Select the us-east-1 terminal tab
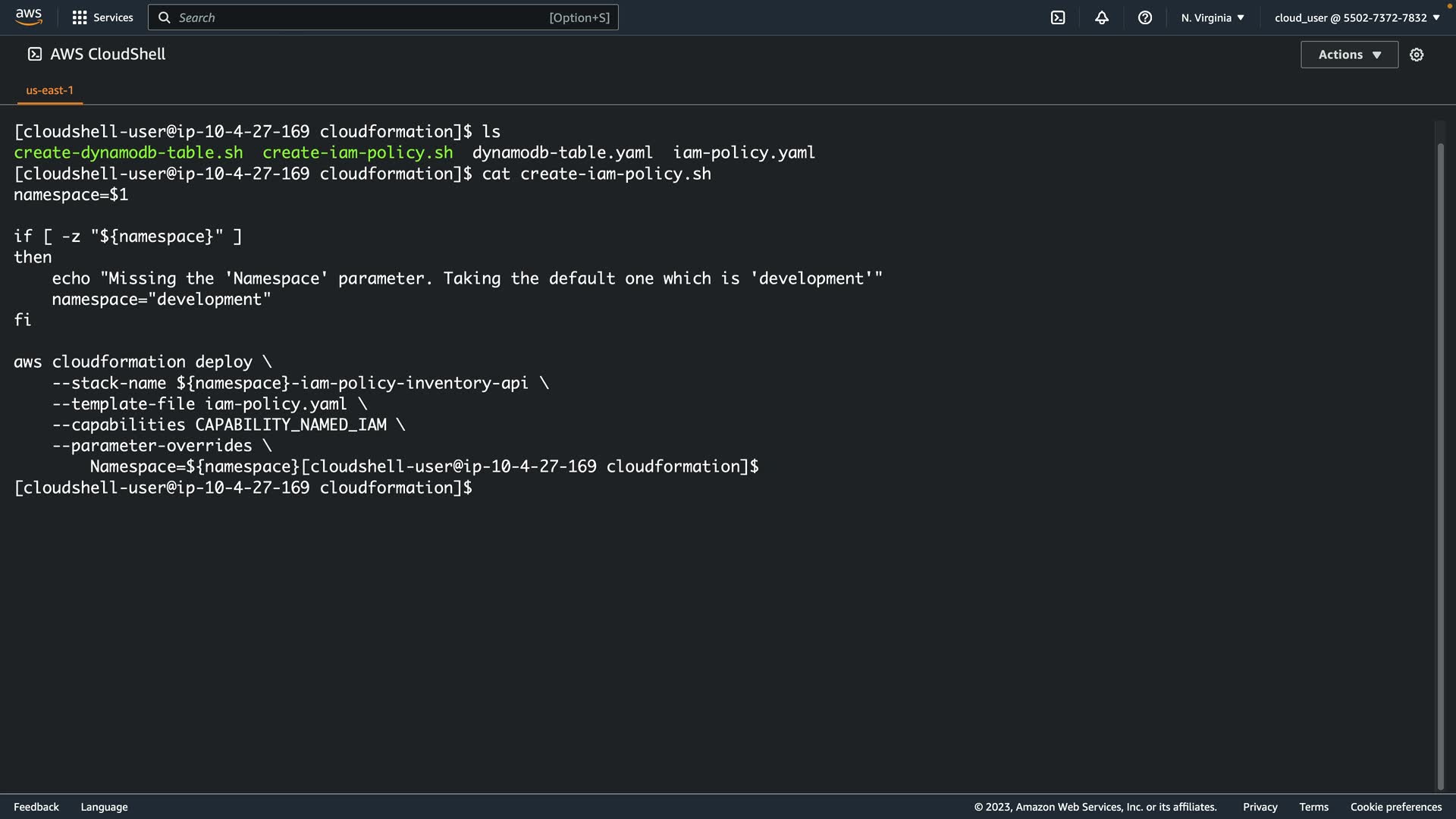This screenshot has width=1456, height=819. point(50,90)
